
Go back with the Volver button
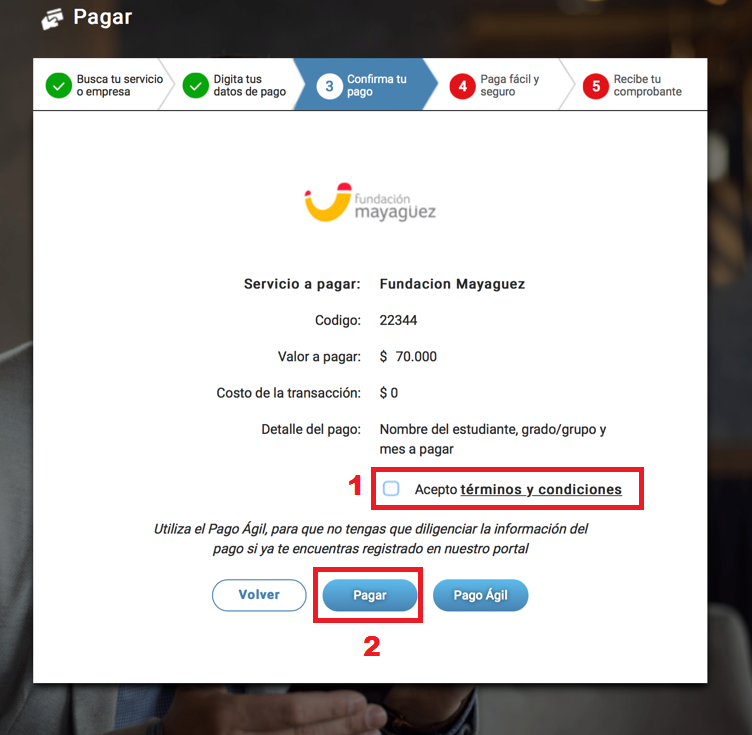pos(259,595)
